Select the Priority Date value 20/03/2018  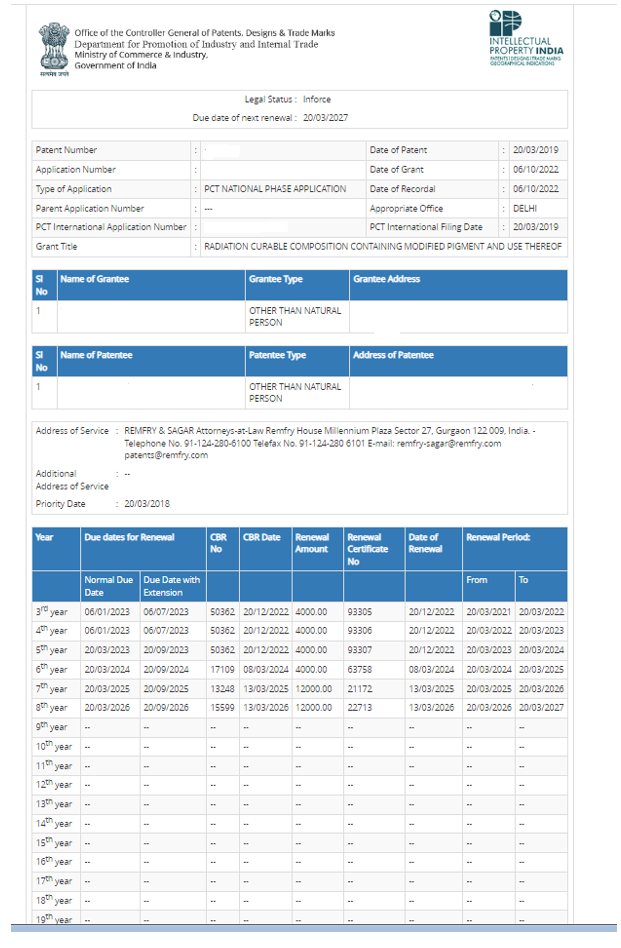[x=147, y=504]
